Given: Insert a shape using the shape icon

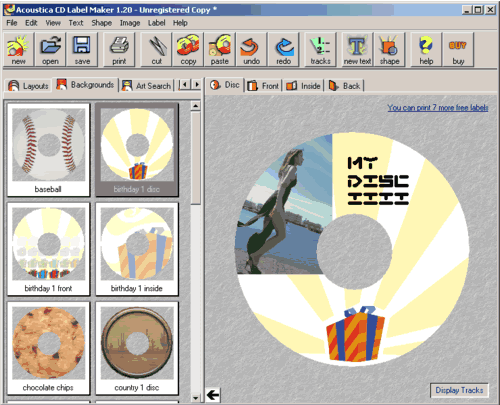Looking at the screenshot, I should click(x=389, y=49).
